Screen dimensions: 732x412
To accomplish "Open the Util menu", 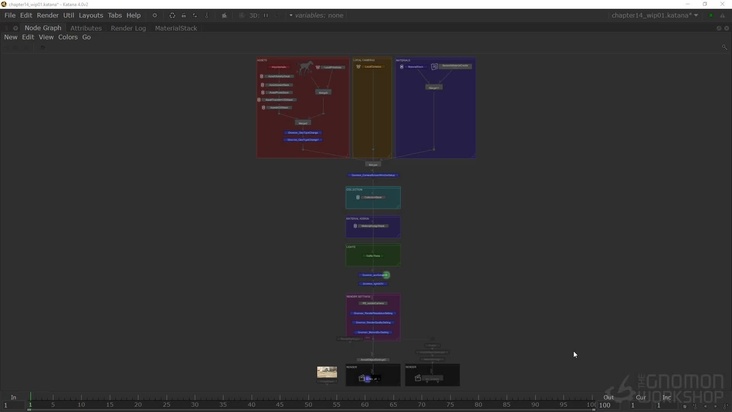I will coord(69,15).
